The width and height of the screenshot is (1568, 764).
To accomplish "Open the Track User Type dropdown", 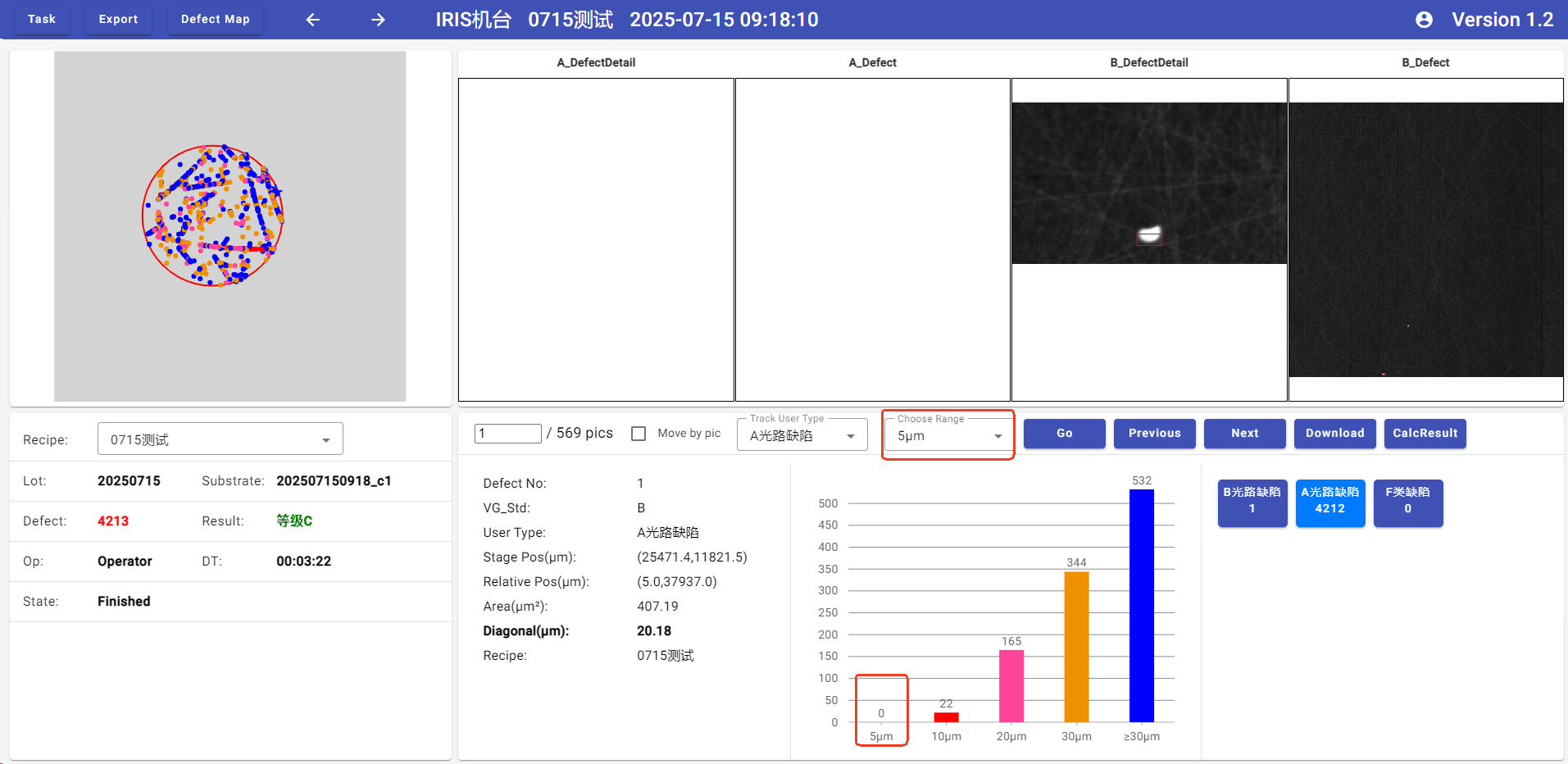I will [x=802, y=435].
